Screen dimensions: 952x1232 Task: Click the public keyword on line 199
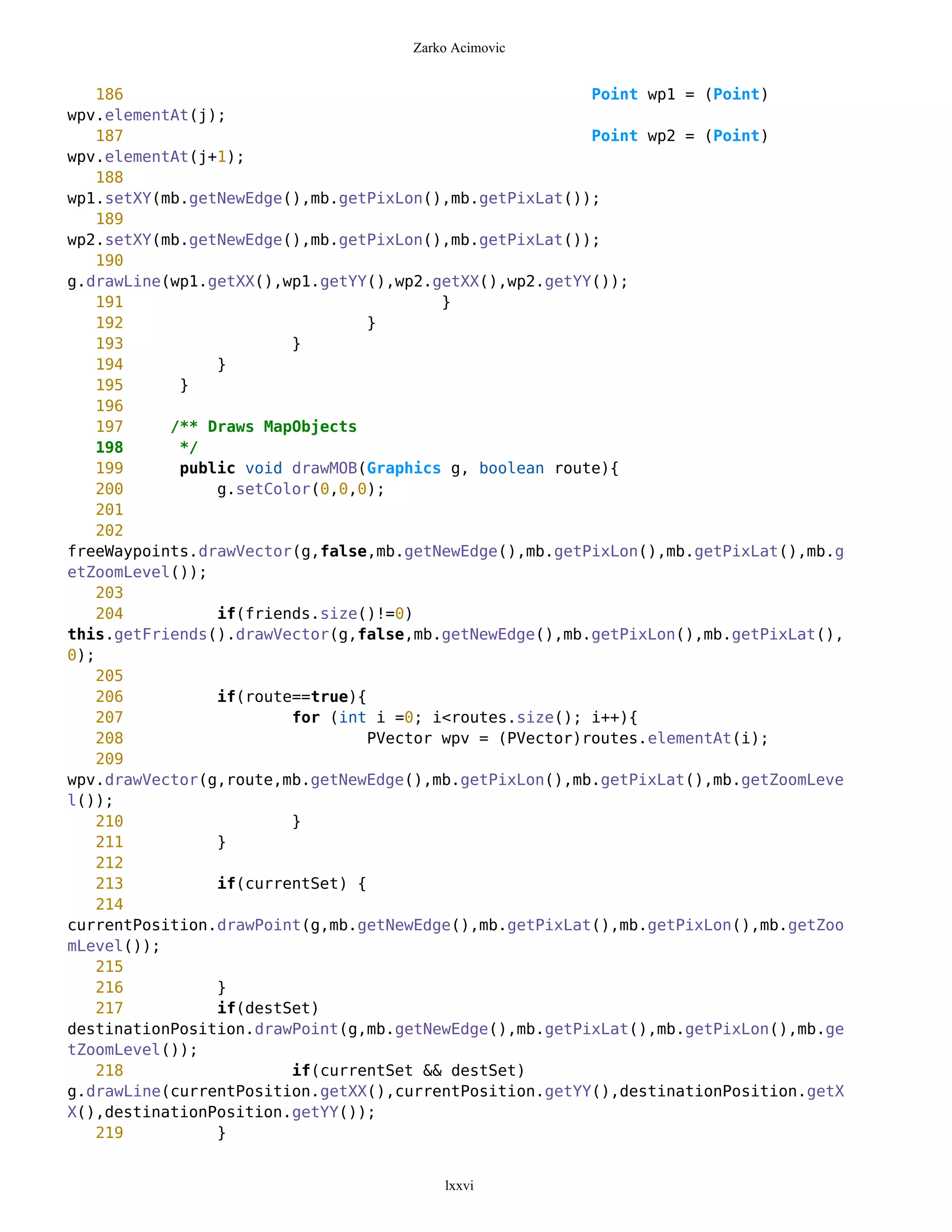[207, 468]
